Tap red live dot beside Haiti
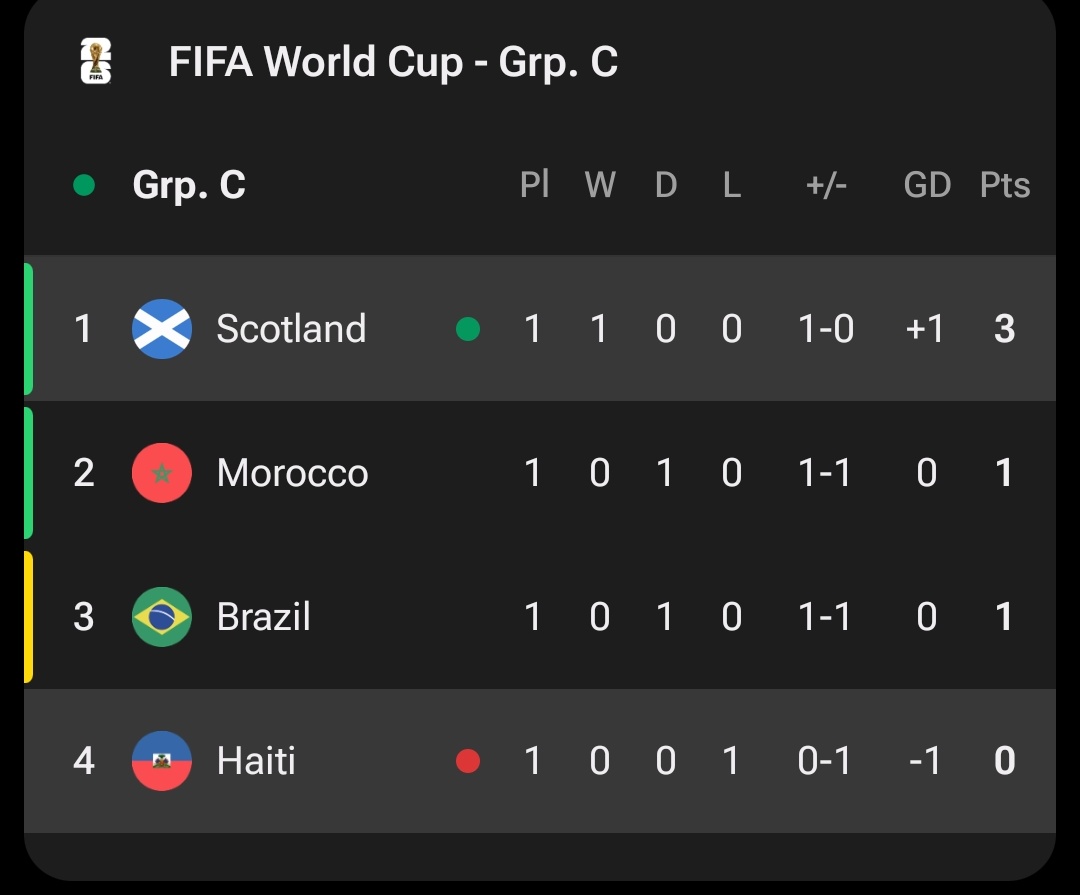 pos(468,761)
